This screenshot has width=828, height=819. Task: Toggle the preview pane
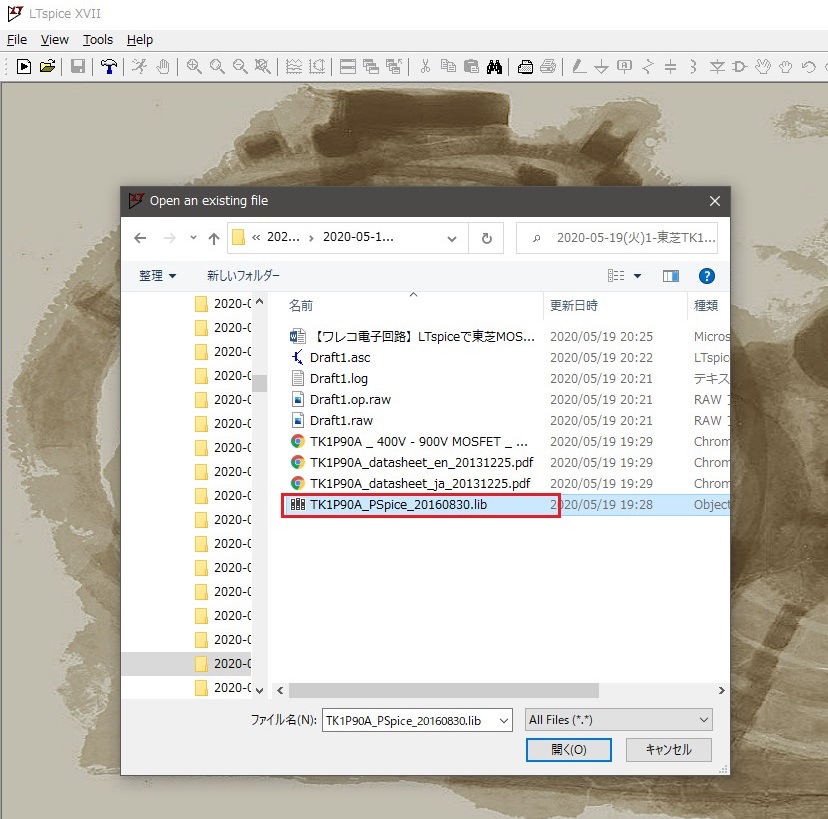click(x=671, y=276)
